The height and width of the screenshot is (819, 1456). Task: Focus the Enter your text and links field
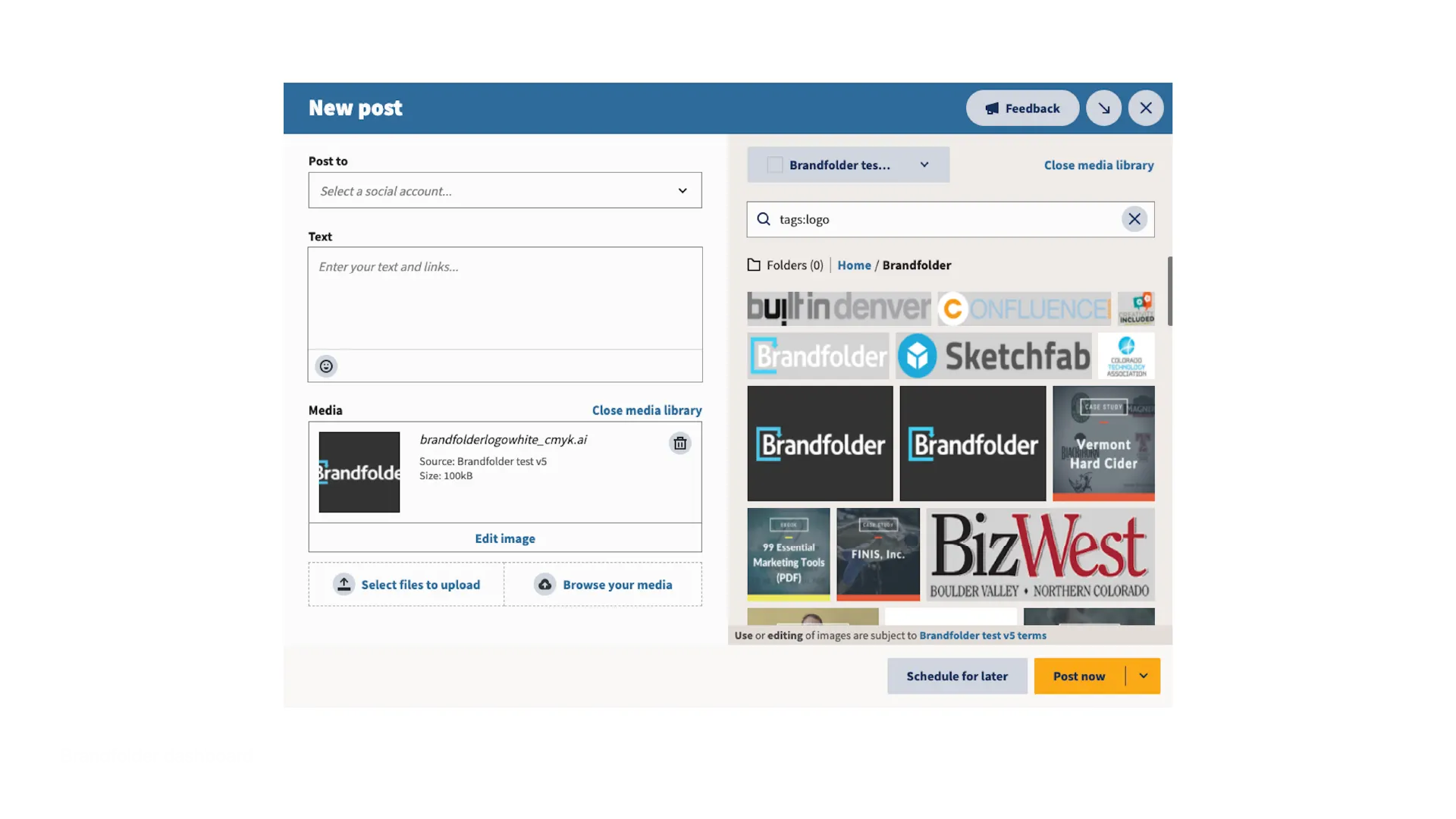pos(505,298)
